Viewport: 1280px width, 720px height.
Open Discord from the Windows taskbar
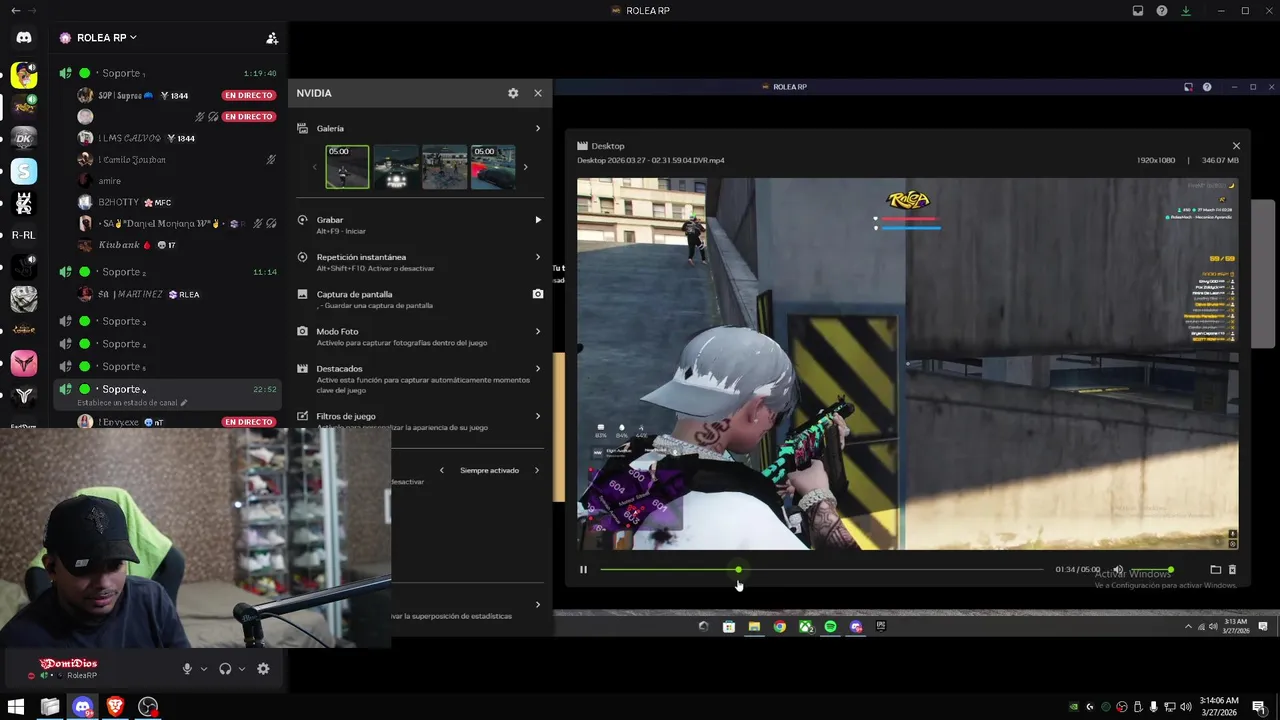click(x=83, y=707)
